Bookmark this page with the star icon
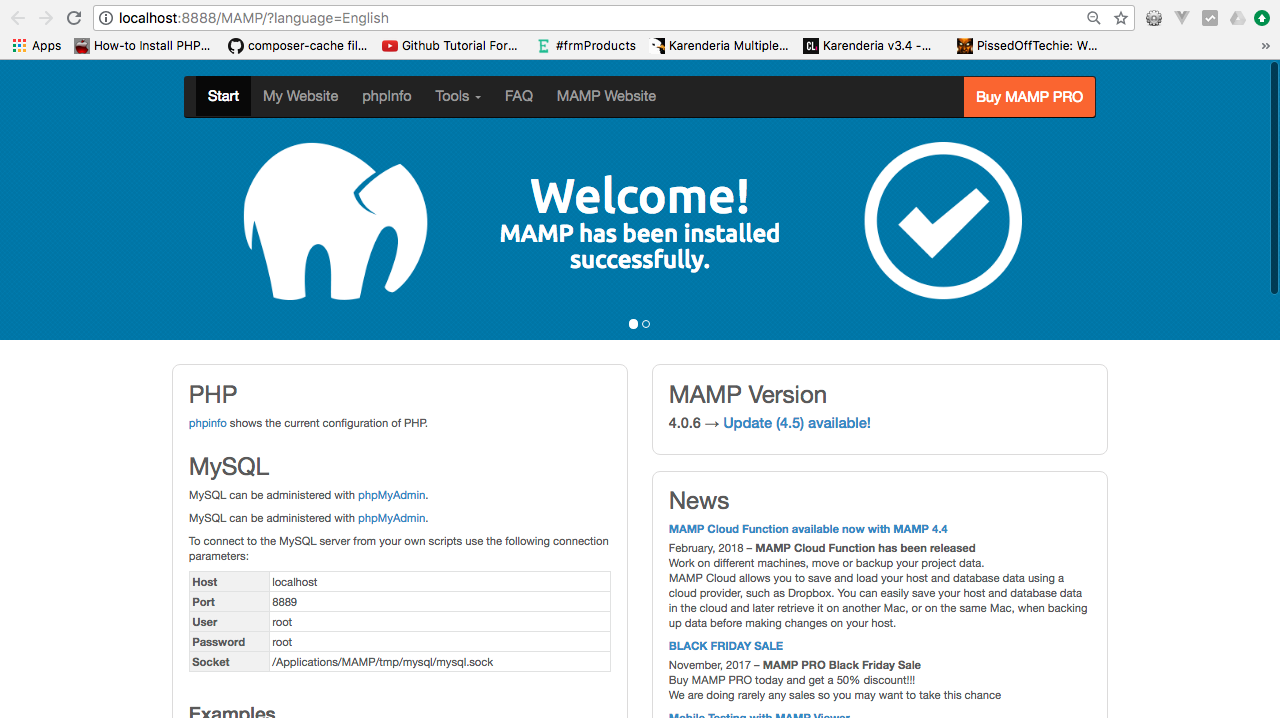Viewport: 1280px width, 718px height. [x=1121, y=18]
